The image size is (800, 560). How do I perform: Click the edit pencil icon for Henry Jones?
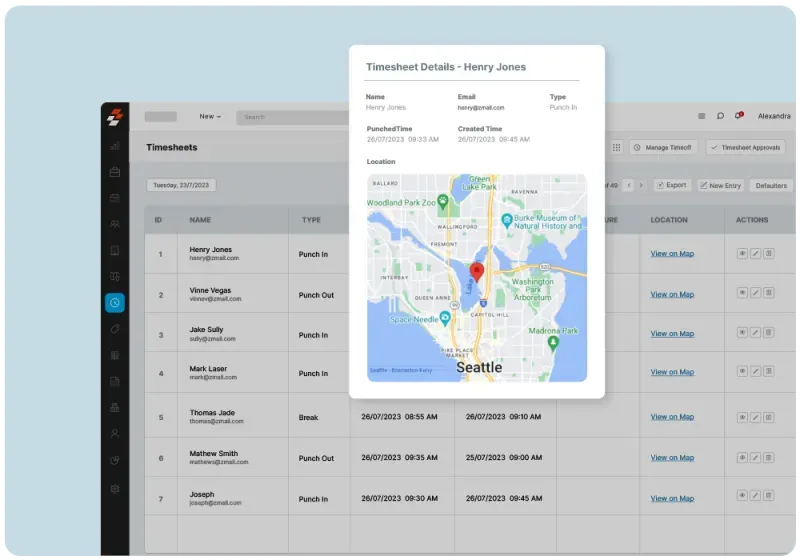coord(756,254)
